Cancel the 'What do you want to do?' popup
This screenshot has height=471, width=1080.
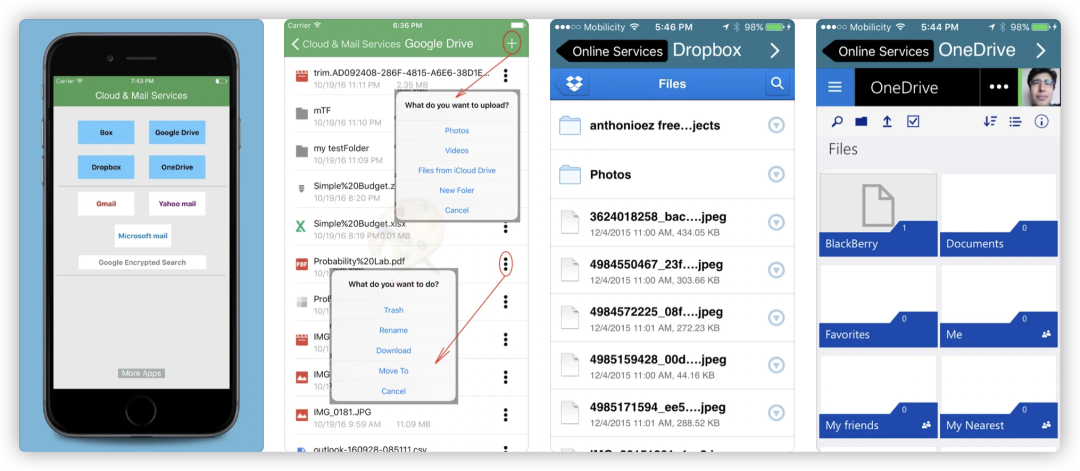tap(393, 391)
